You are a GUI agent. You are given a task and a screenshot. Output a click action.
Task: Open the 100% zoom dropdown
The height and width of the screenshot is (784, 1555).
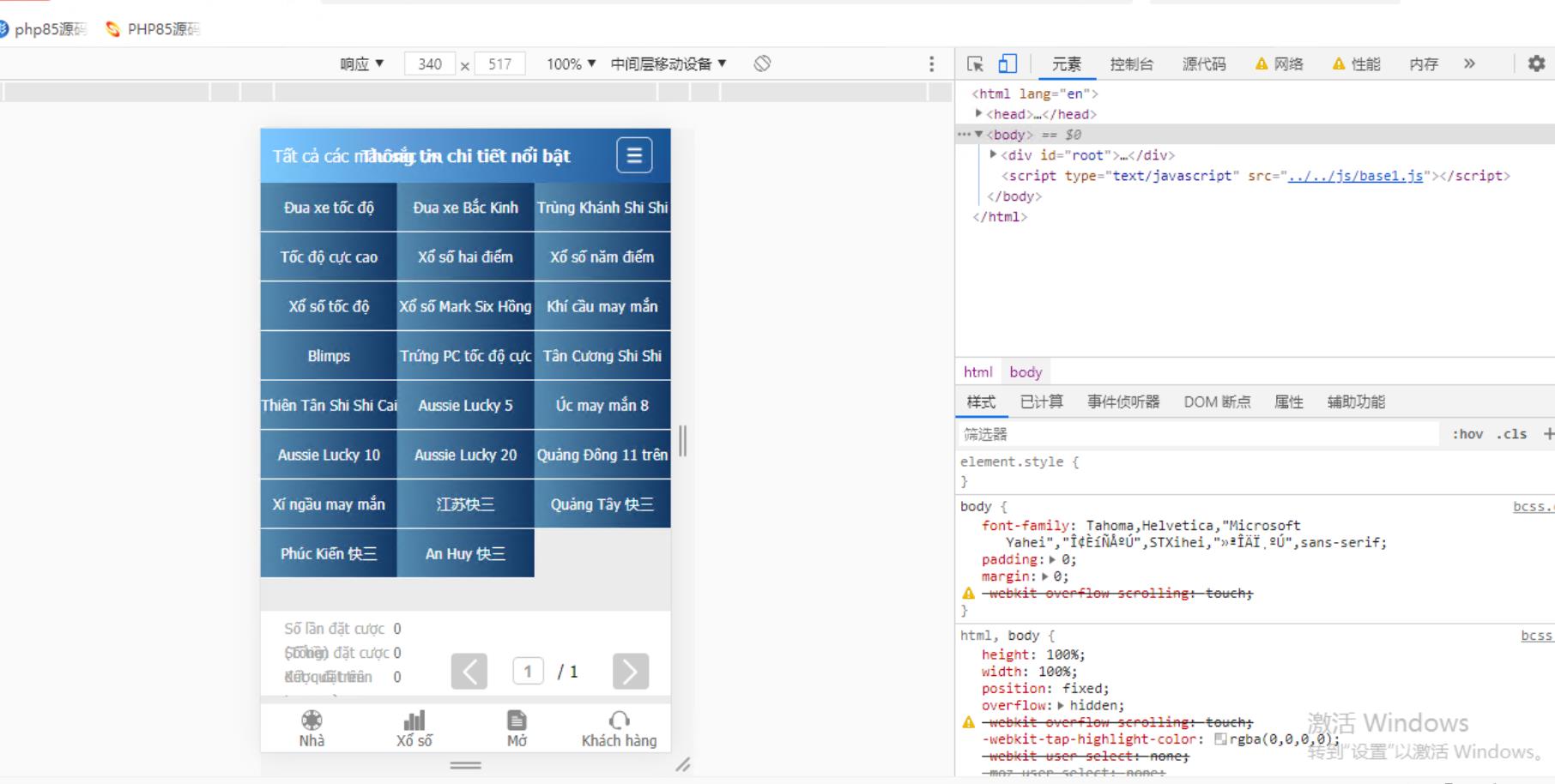coord(571,64)
